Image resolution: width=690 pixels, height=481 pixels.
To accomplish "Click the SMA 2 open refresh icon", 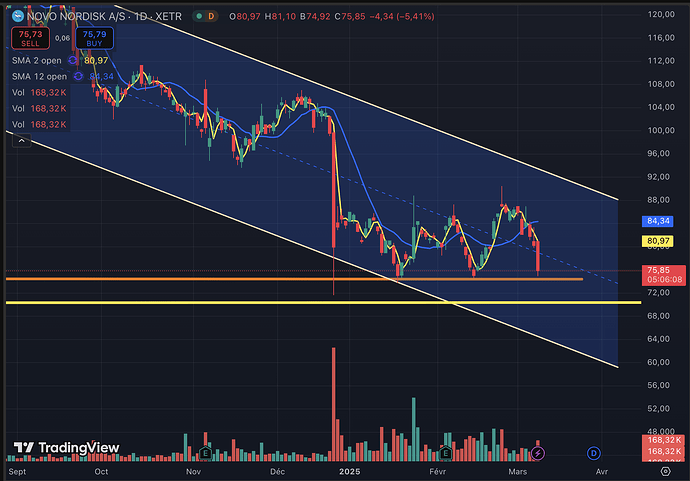I will tap(73, 60).
